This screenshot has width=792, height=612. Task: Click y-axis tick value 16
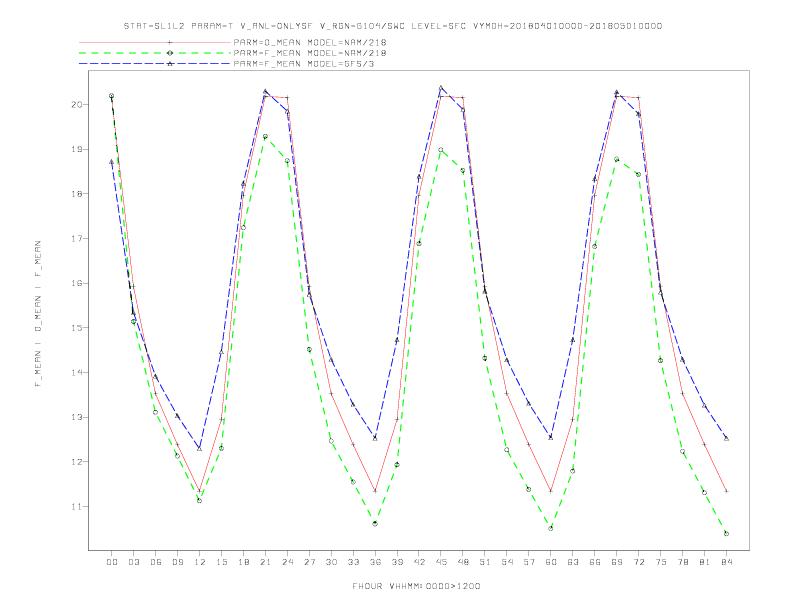77,283
